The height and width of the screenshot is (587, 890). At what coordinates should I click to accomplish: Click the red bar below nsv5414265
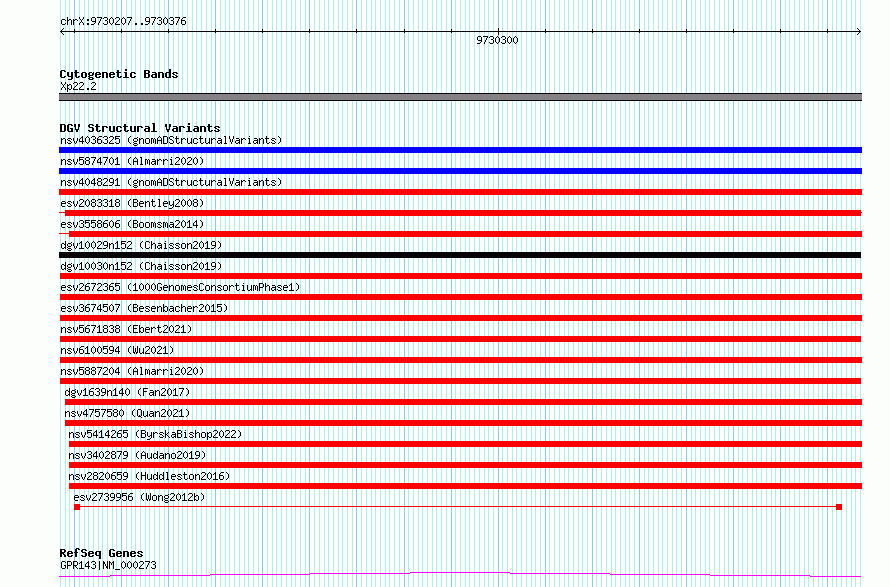[x=465, y=444]
